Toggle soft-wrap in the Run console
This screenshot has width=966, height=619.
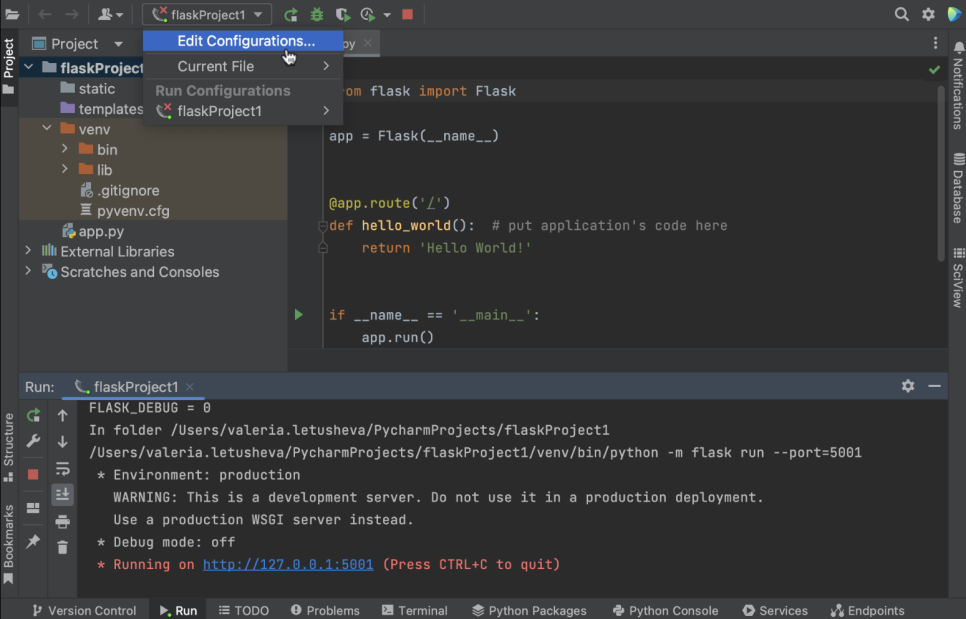[62, 468]
